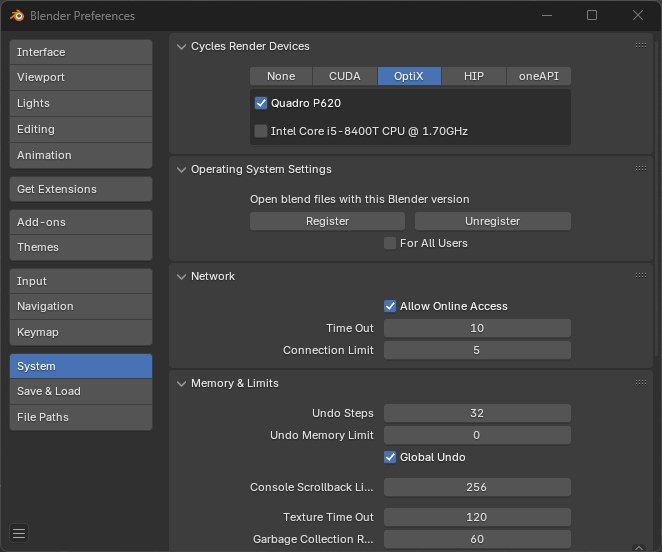Adjust the Undo Steps value field
This screenshot has height=552, width=662.
pos(477,413)
